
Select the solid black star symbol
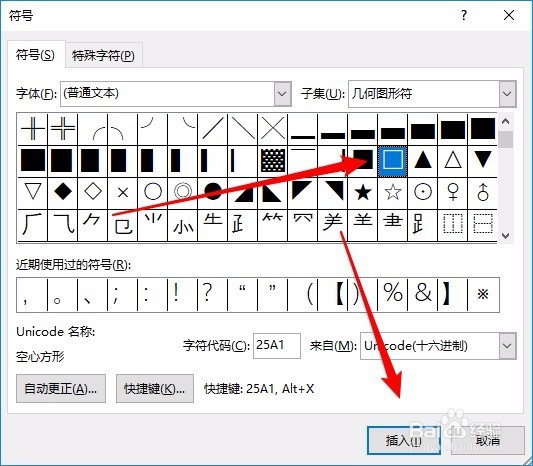pos(363,193)
